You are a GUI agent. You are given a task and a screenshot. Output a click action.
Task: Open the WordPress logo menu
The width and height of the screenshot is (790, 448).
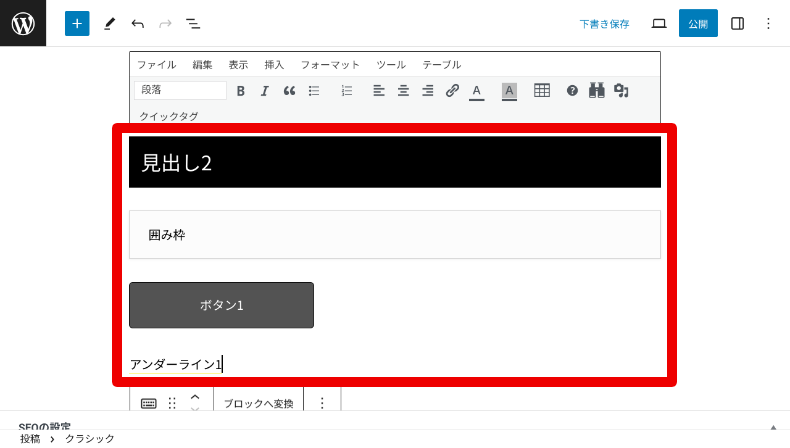[x=23, y=23]
